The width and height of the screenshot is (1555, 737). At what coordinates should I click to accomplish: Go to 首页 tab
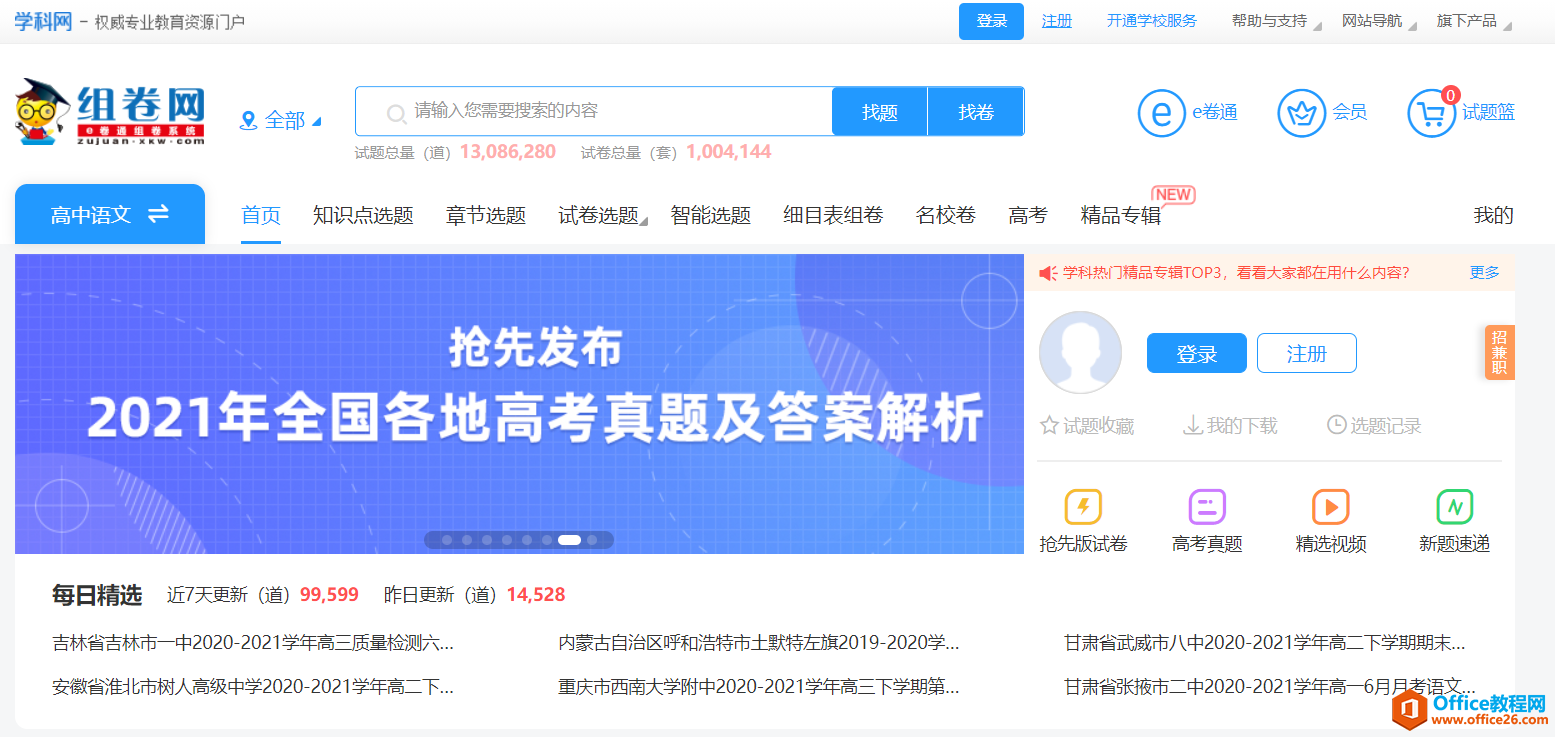261,215
